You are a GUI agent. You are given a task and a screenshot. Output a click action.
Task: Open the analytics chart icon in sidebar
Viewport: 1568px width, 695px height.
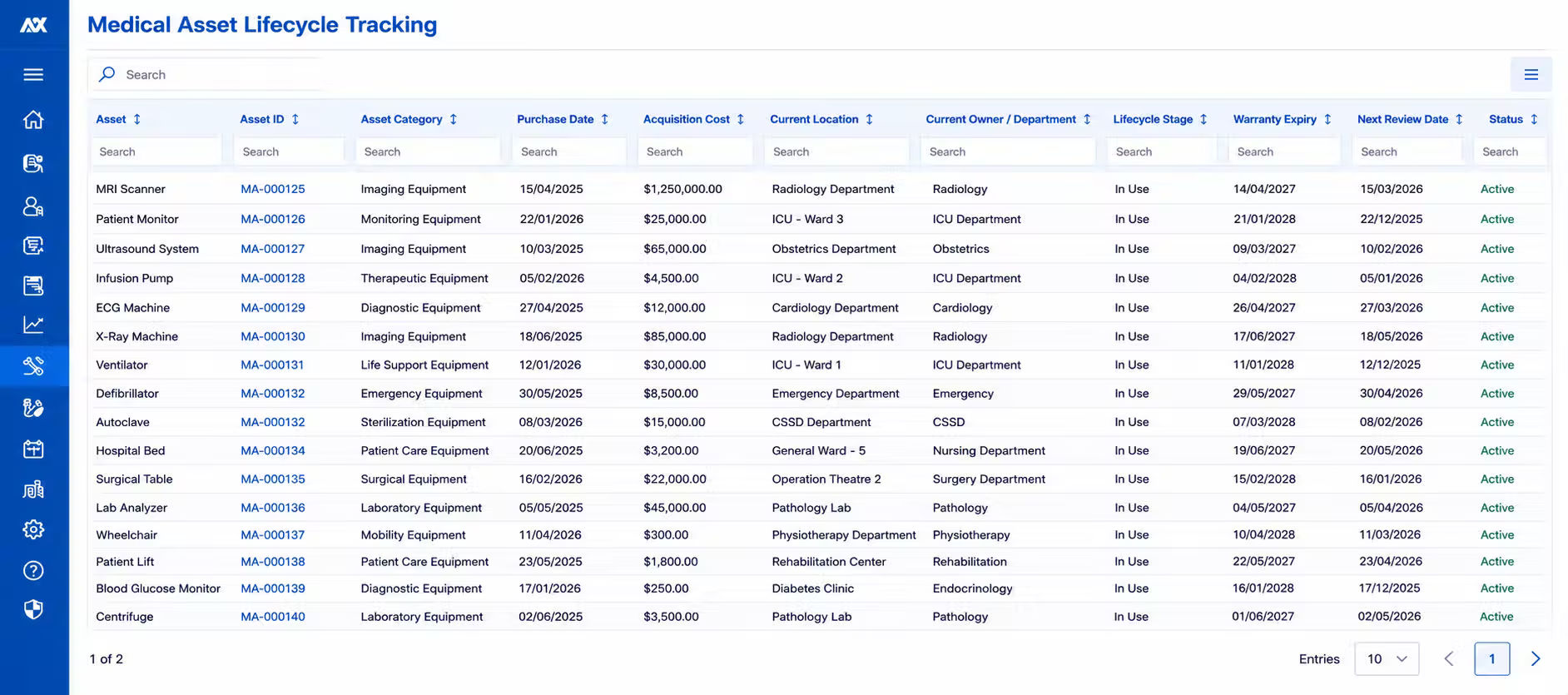pos(33,325)
